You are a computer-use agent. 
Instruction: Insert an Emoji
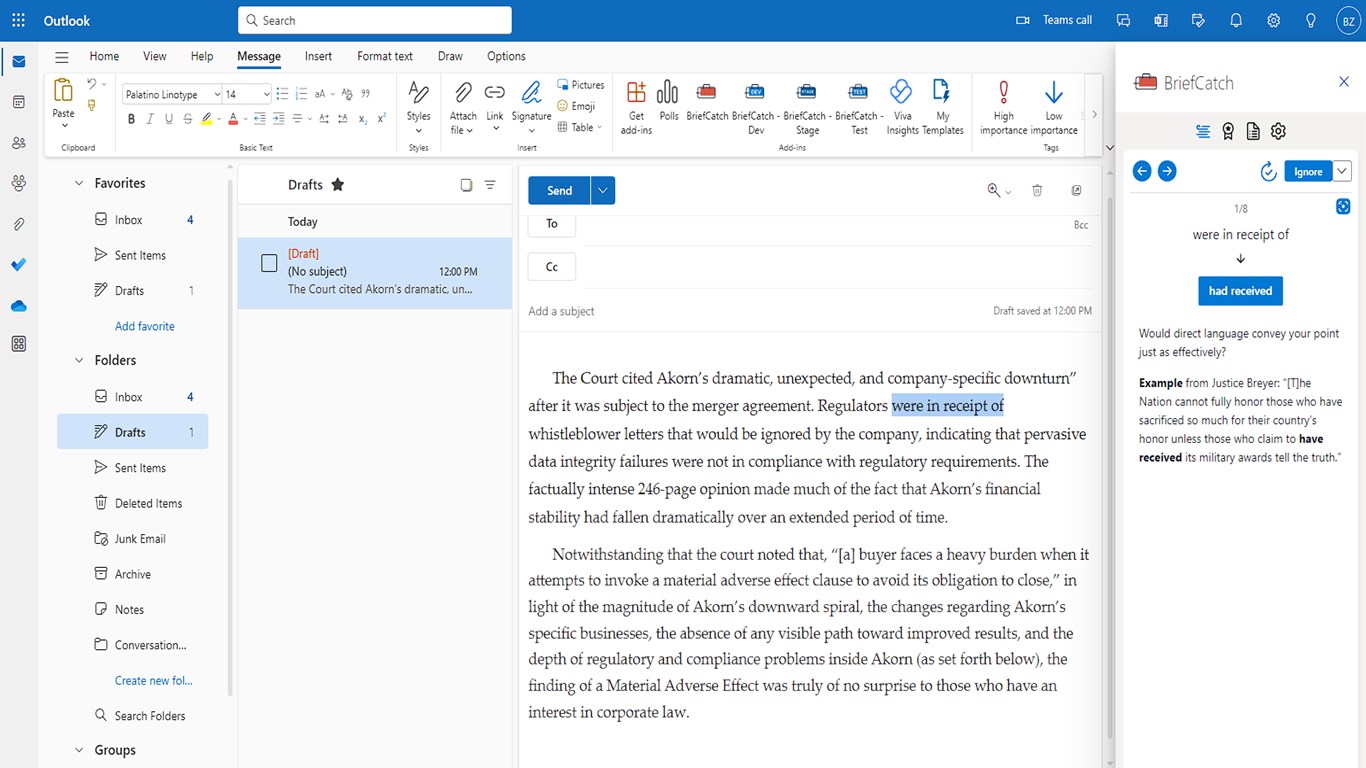(x=576, y=106)
